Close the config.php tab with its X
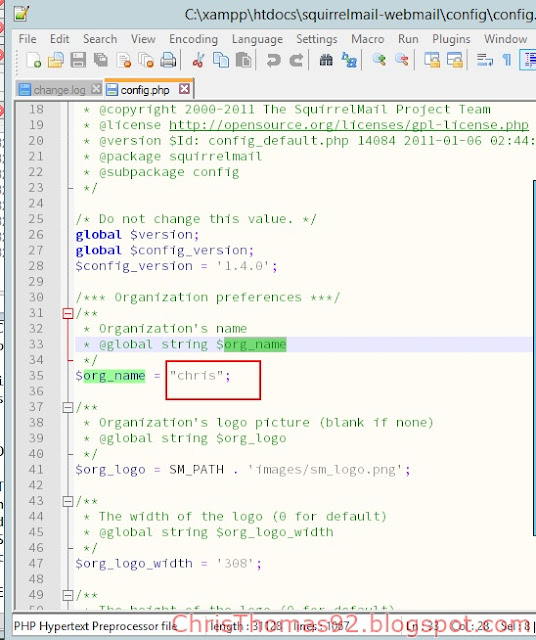 coord(185,89)
